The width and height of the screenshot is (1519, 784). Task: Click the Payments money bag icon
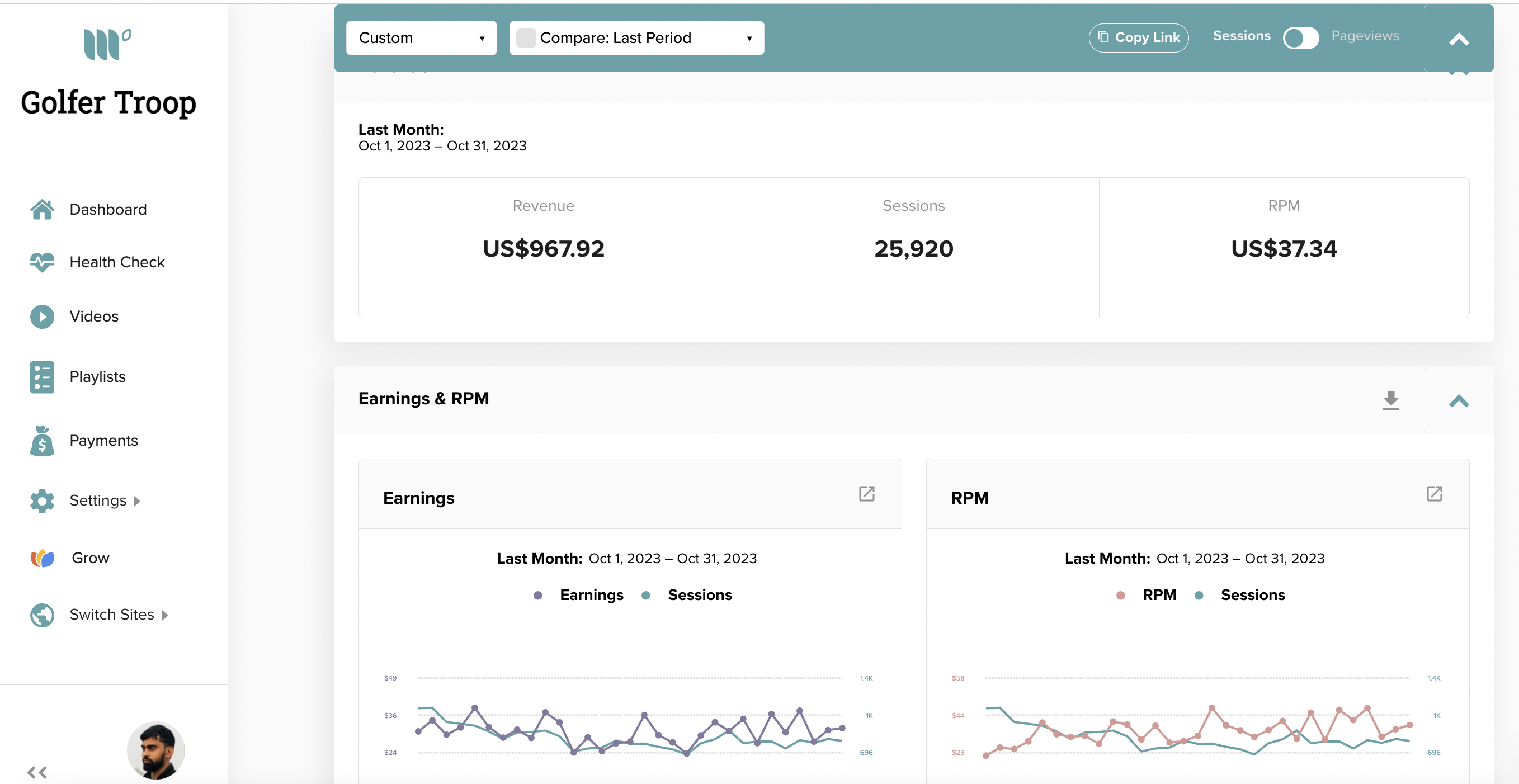click(x=42, y=441)
